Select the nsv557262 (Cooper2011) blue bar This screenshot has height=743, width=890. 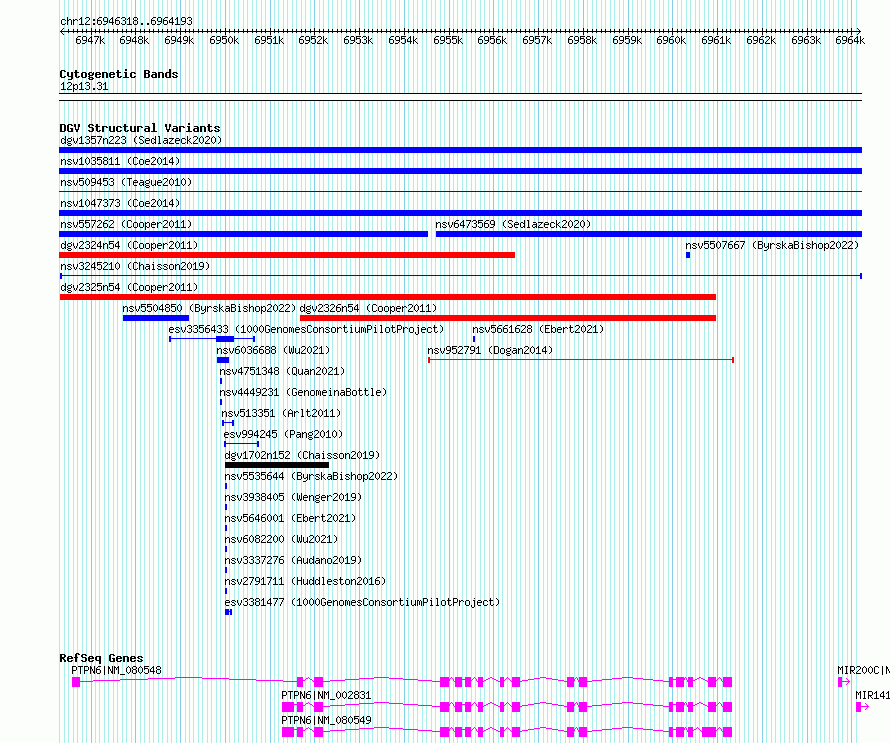coord(244,234)
